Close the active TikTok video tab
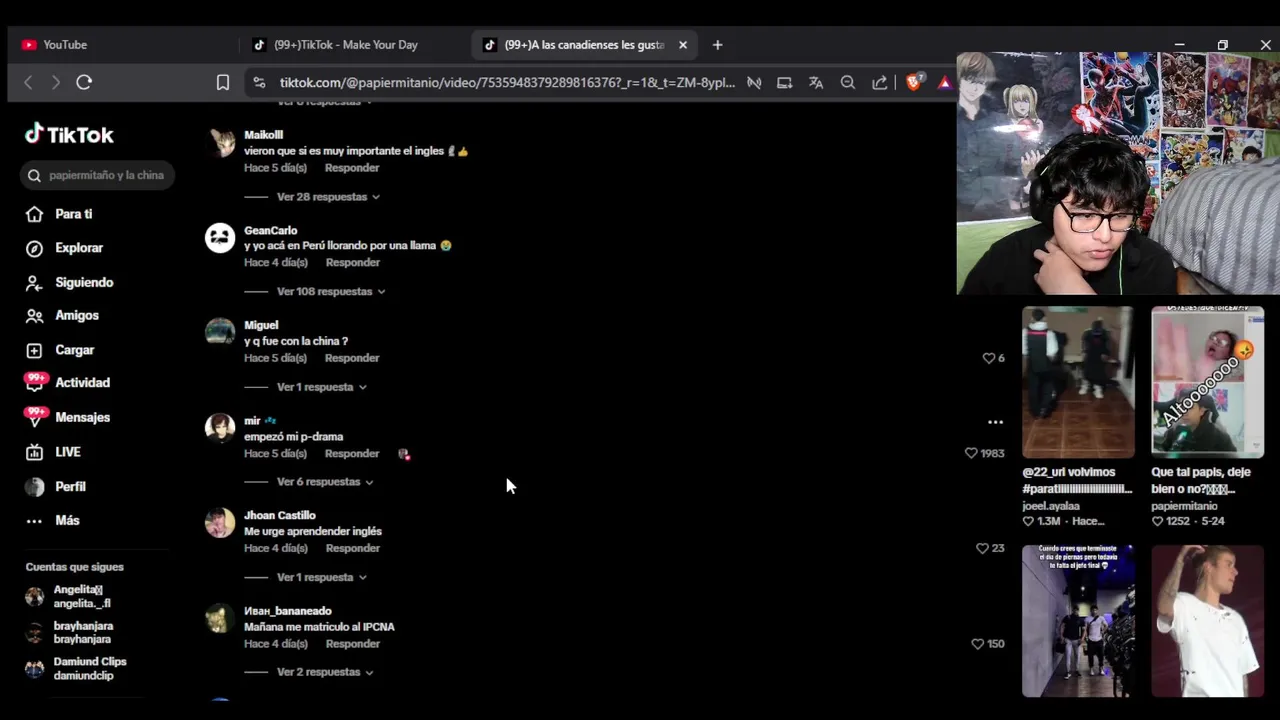Screen dimensions: 1280x720 683,45
